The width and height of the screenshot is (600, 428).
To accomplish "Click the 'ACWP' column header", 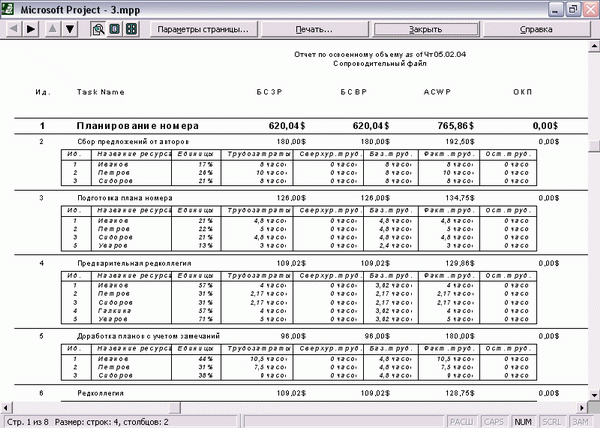I will pyautogui.click(x=437, y=92).
